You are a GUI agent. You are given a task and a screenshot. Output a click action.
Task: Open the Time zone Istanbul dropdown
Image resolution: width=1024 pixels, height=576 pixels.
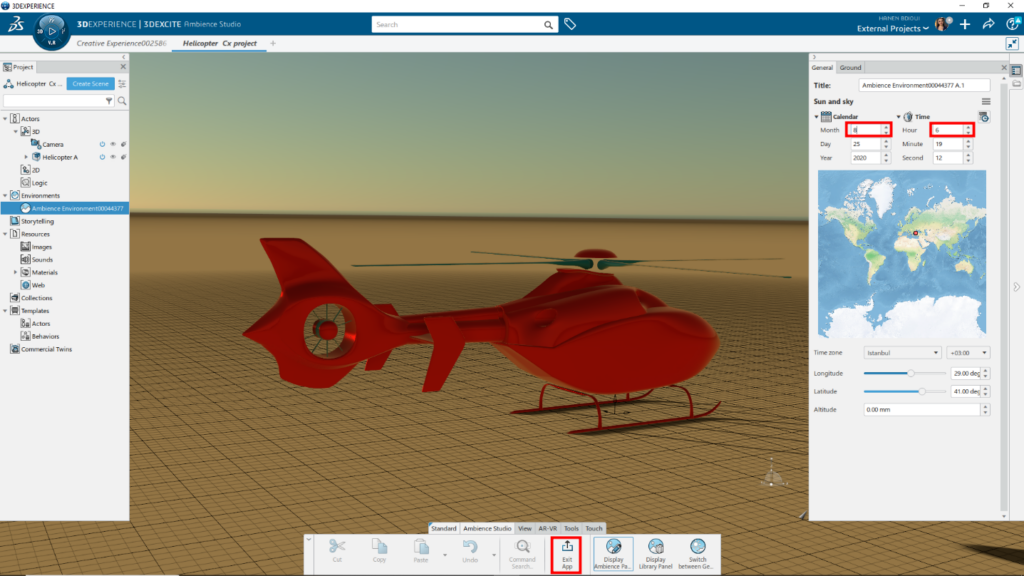pyautogui.click(x=902, y=353)
